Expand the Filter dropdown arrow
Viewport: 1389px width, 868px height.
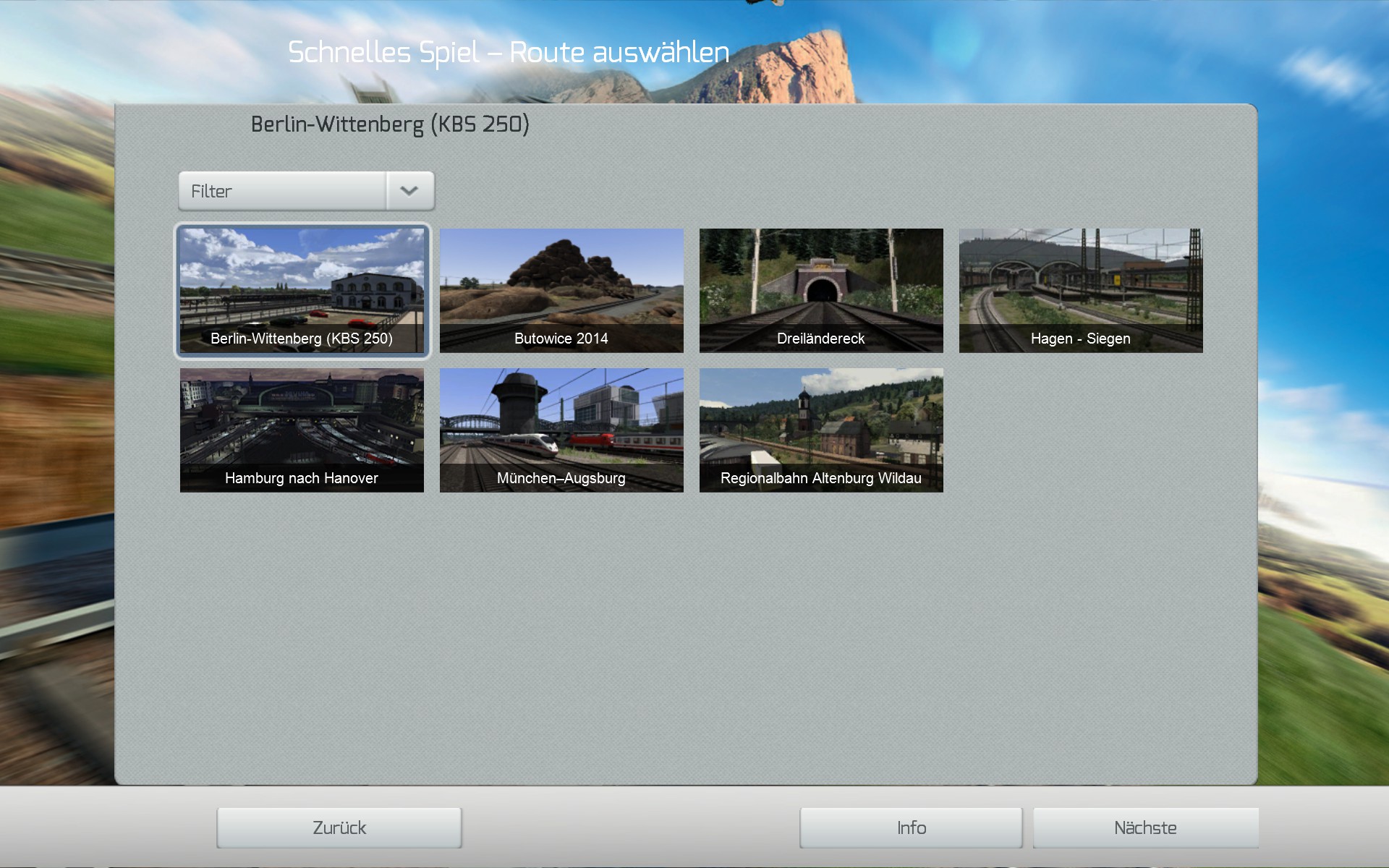(409, 191)
